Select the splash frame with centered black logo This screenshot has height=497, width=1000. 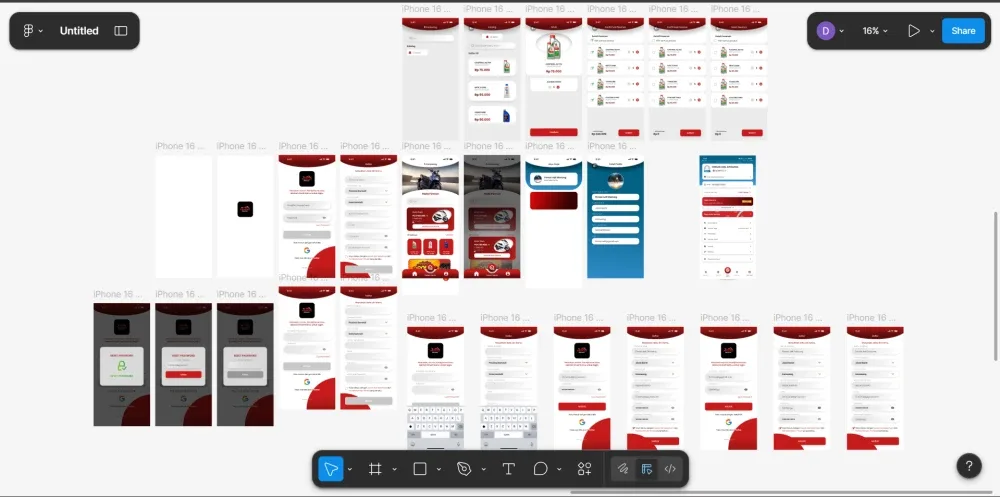pos(245,217)
